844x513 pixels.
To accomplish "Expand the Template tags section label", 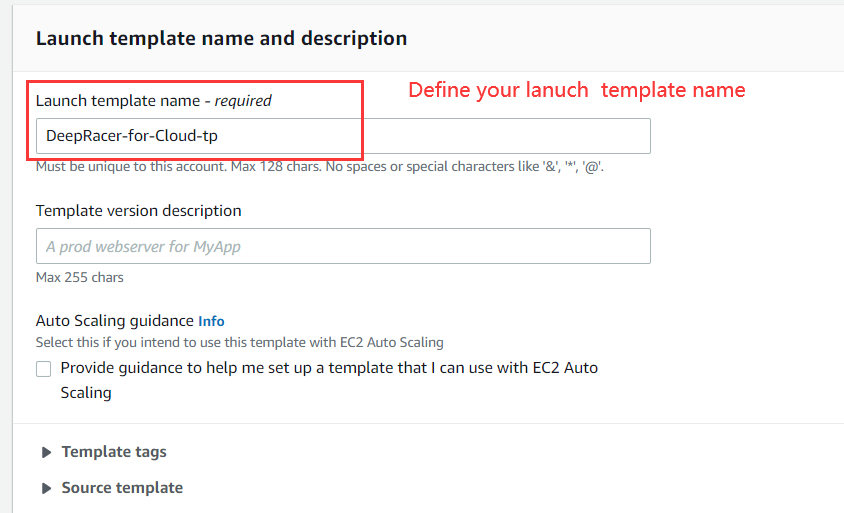I will tap(114, 452).
